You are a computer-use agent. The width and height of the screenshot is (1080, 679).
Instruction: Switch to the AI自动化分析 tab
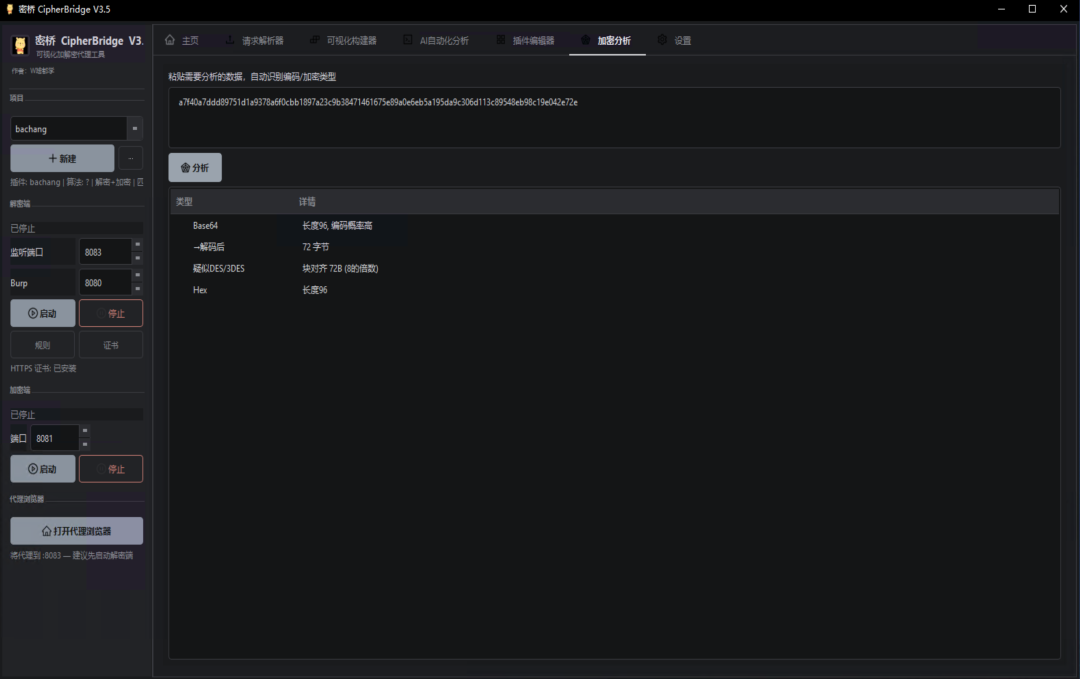[436, 41]
